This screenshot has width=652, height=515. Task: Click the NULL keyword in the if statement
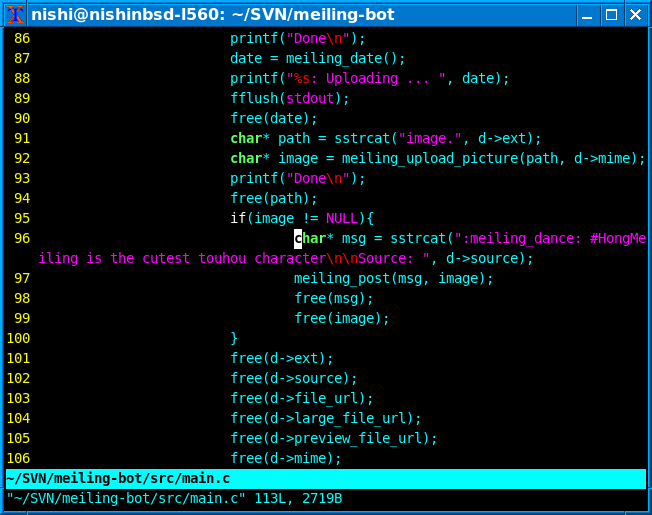tap(342, 218)
